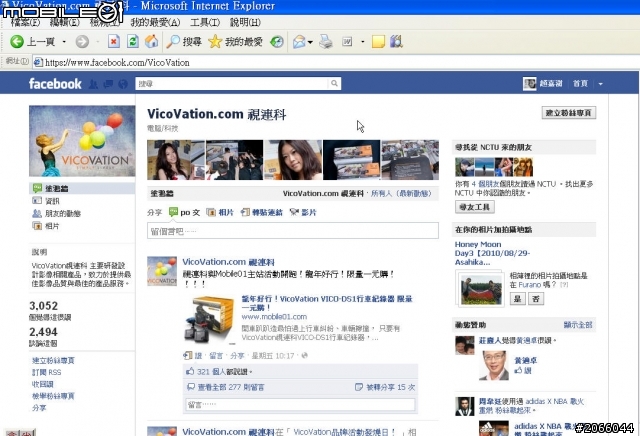
Task: Open the first photo in page photo strip
Action: [x=176, y=160]
